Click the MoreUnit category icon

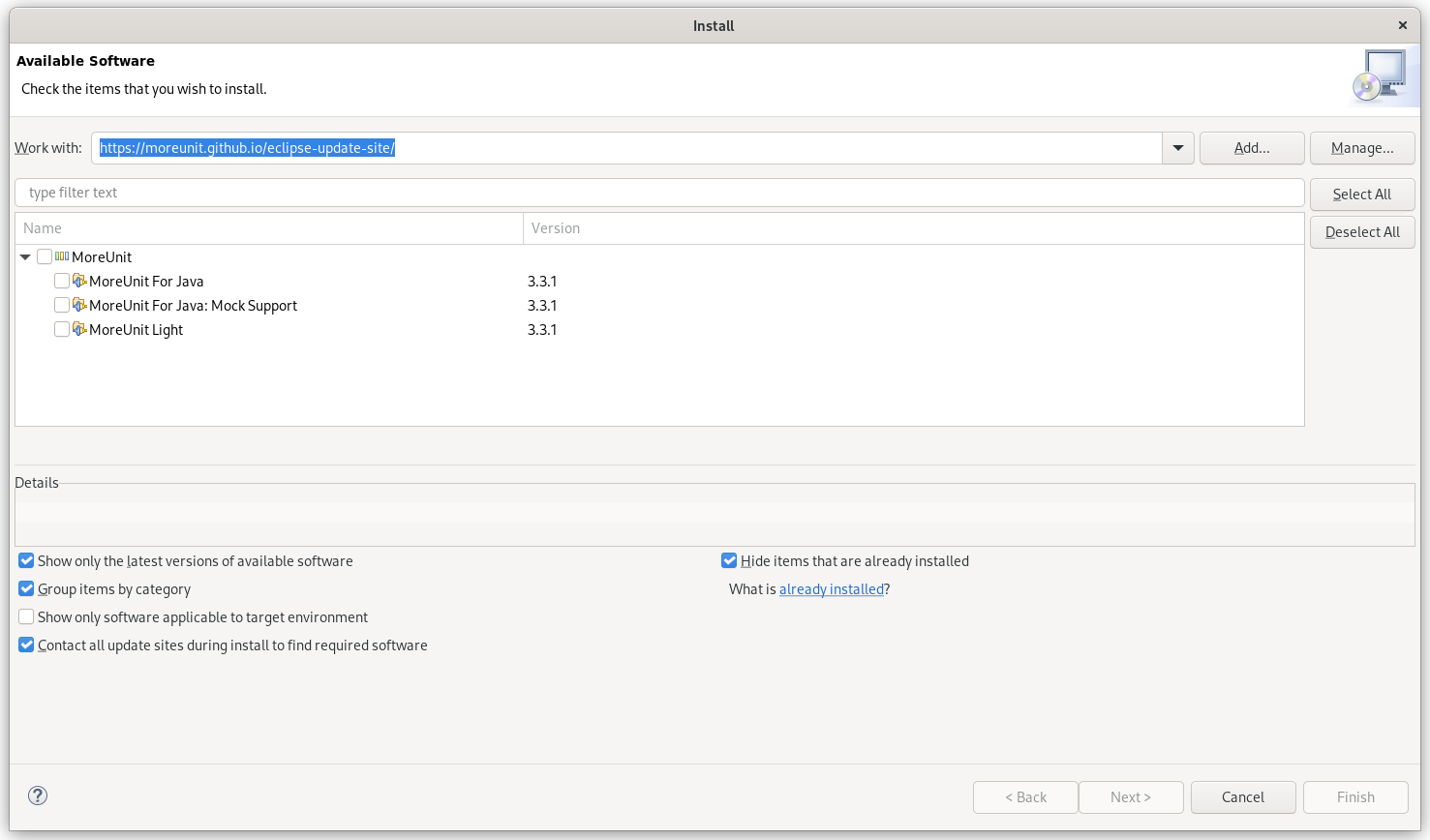[x=62, y=256]
